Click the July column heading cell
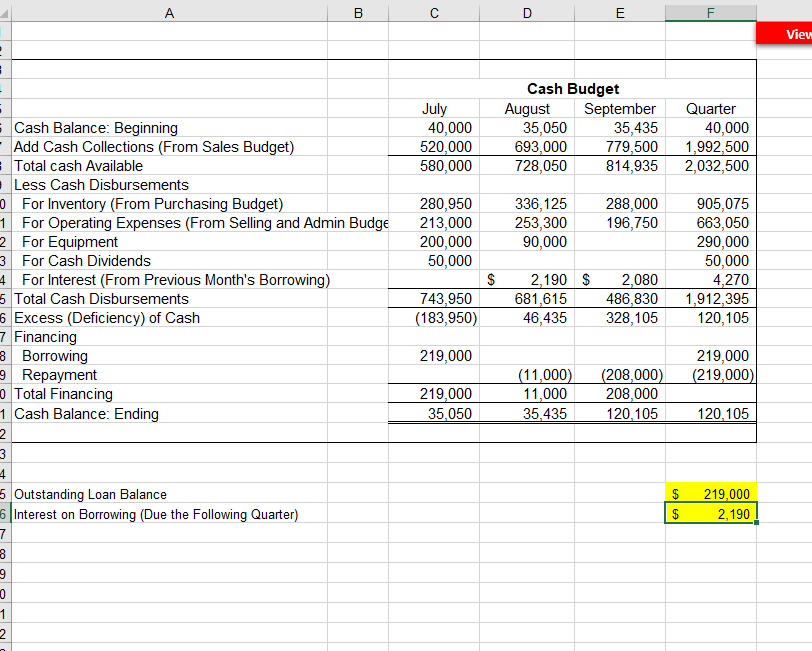The width and height of the screenshot is (812, 651). 434,109
